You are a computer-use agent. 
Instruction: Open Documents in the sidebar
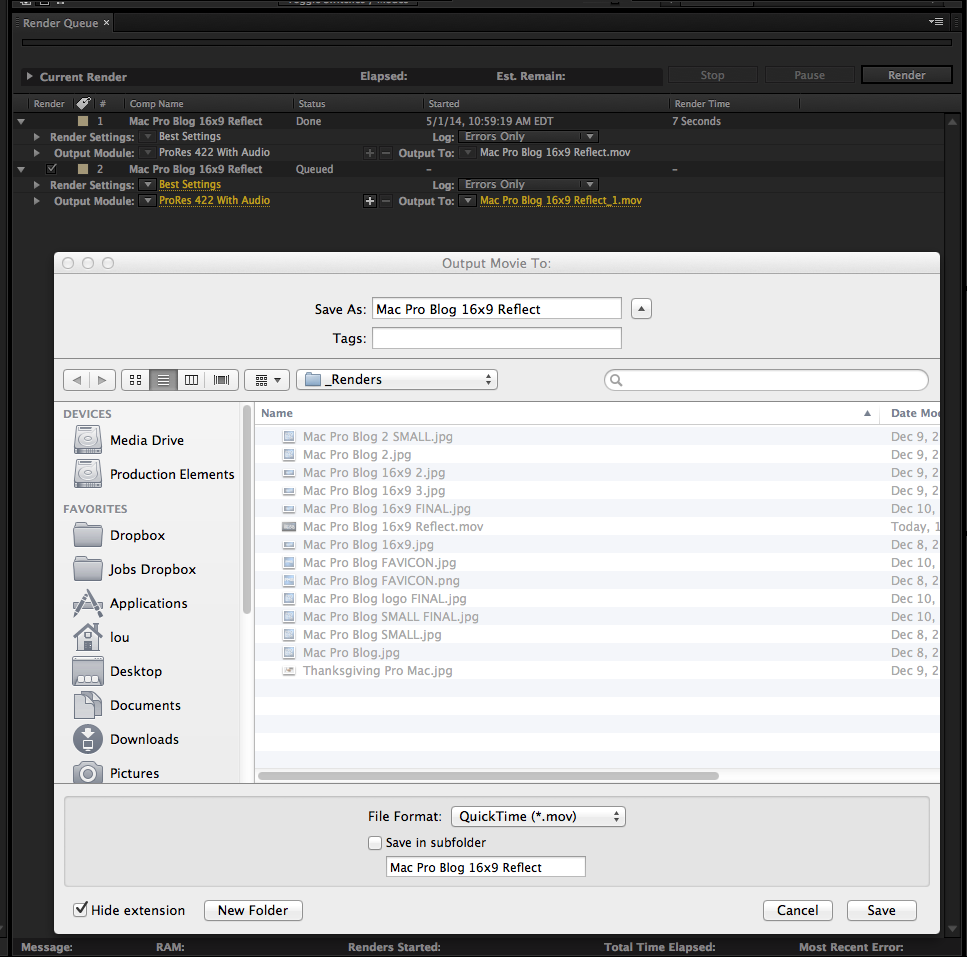128,705
